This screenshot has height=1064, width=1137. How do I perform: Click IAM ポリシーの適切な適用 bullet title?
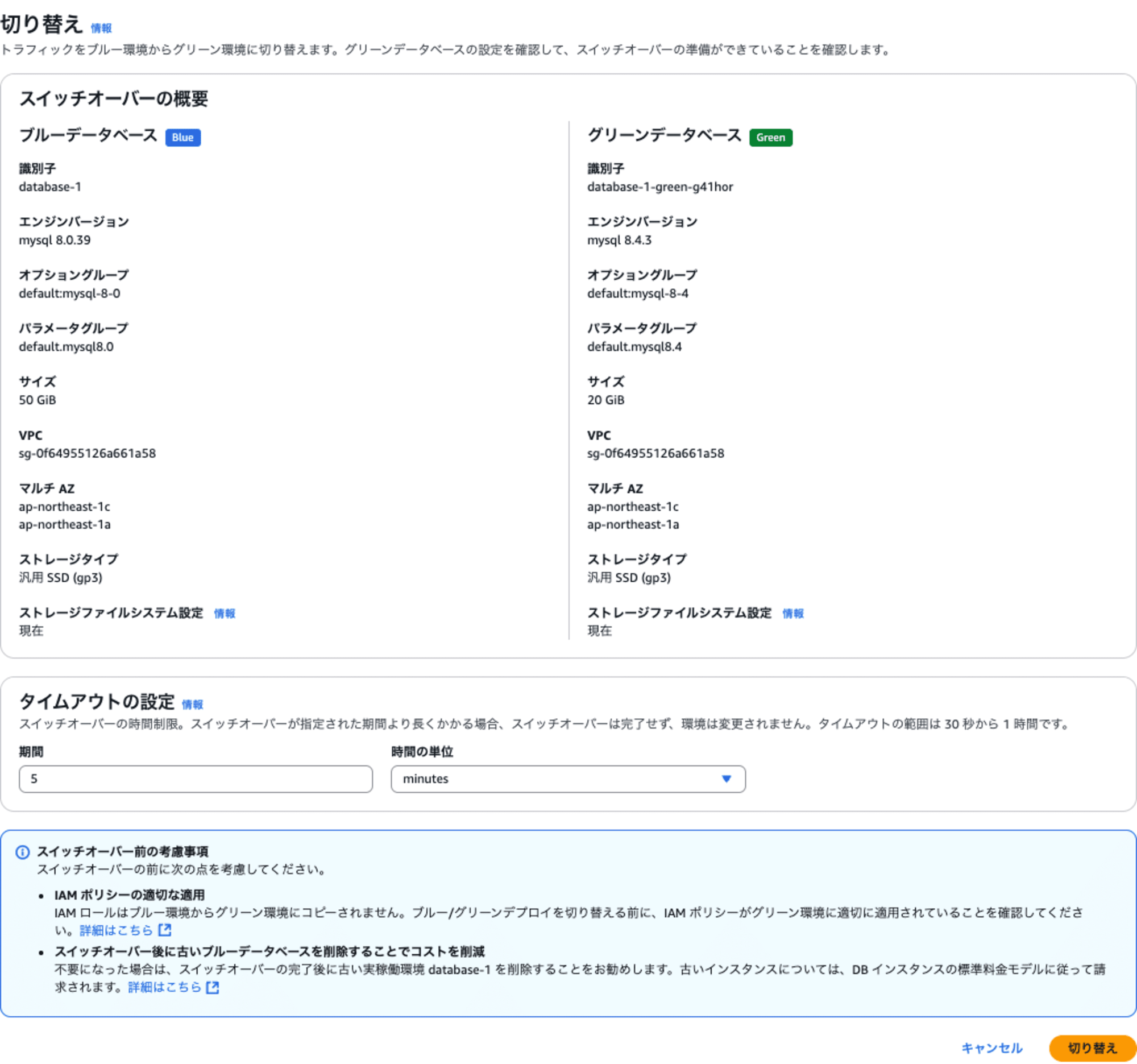129,895
